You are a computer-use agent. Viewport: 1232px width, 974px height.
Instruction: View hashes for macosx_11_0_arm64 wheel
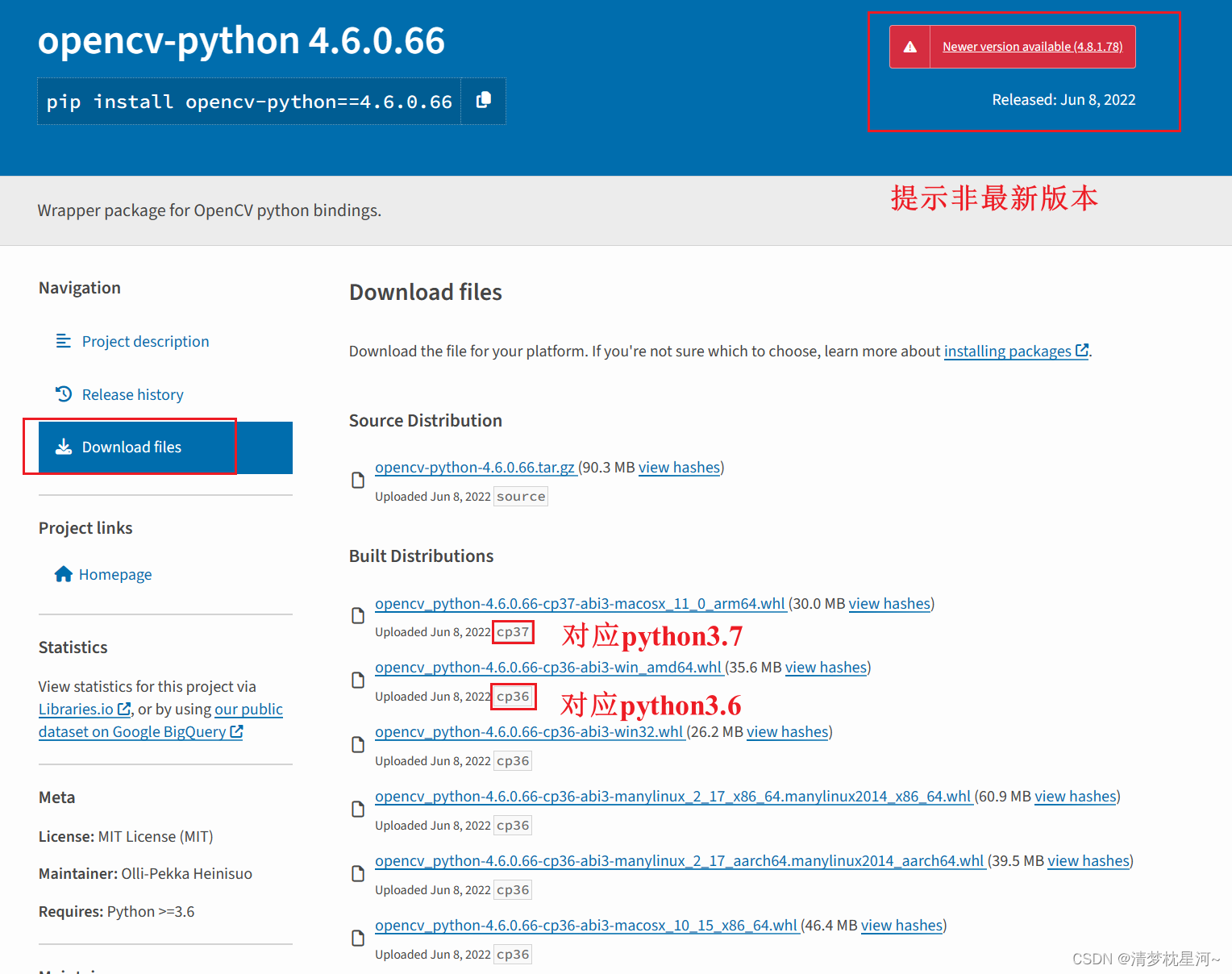(889, 603)
